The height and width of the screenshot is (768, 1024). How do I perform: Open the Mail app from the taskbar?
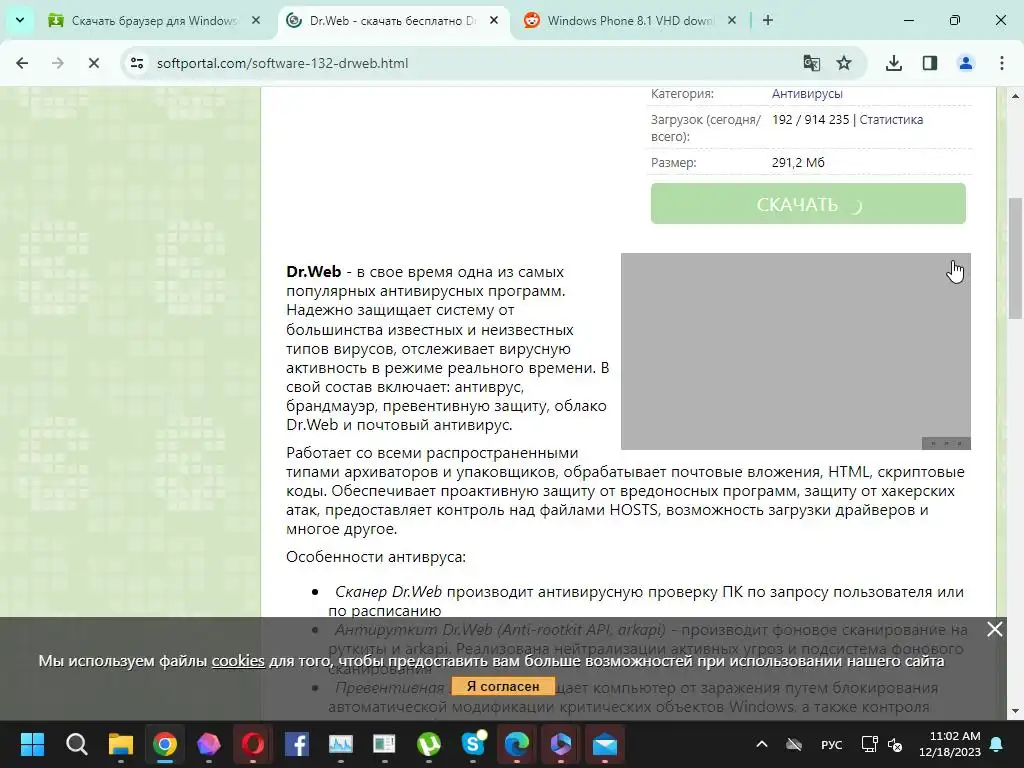[605, 744]
